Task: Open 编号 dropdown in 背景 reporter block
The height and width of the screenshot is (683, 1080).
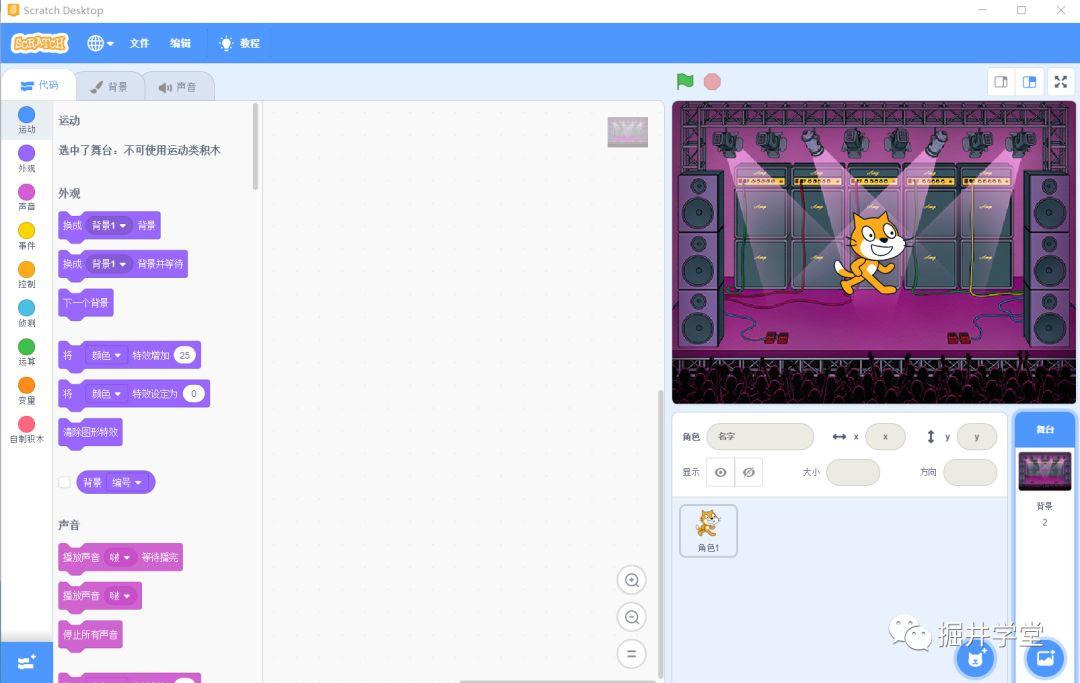Action: pyautogui.click(x=127, y=483)
